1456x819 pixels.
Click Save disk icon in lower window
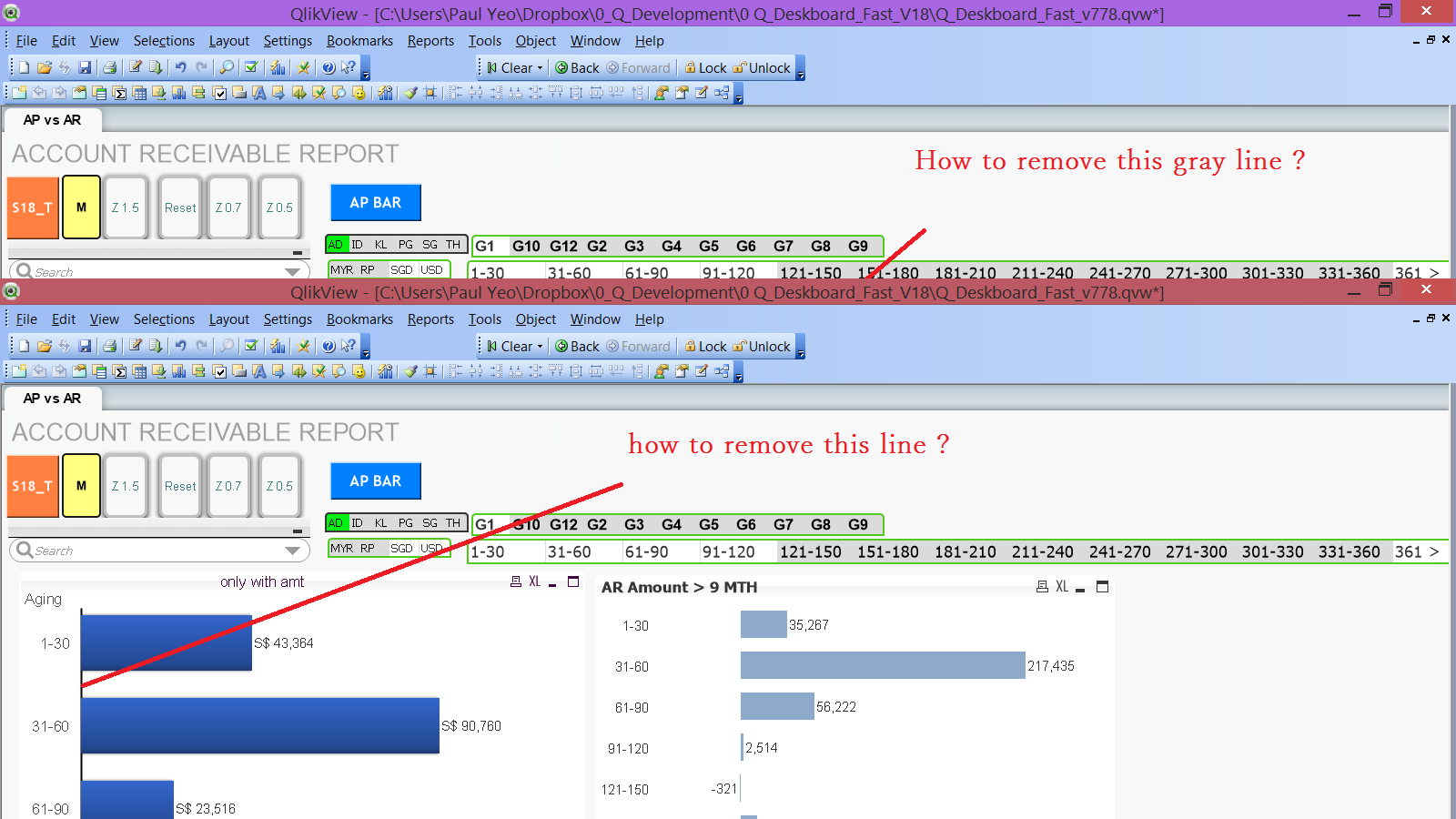point(85,346)
